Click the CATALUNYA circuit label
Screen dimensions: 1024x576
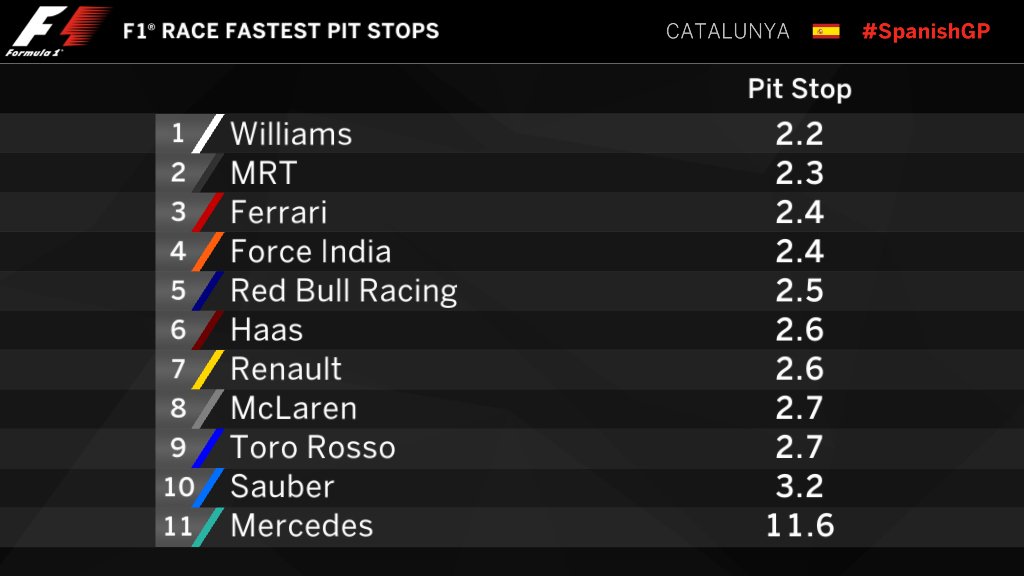(x=728, y=31)
